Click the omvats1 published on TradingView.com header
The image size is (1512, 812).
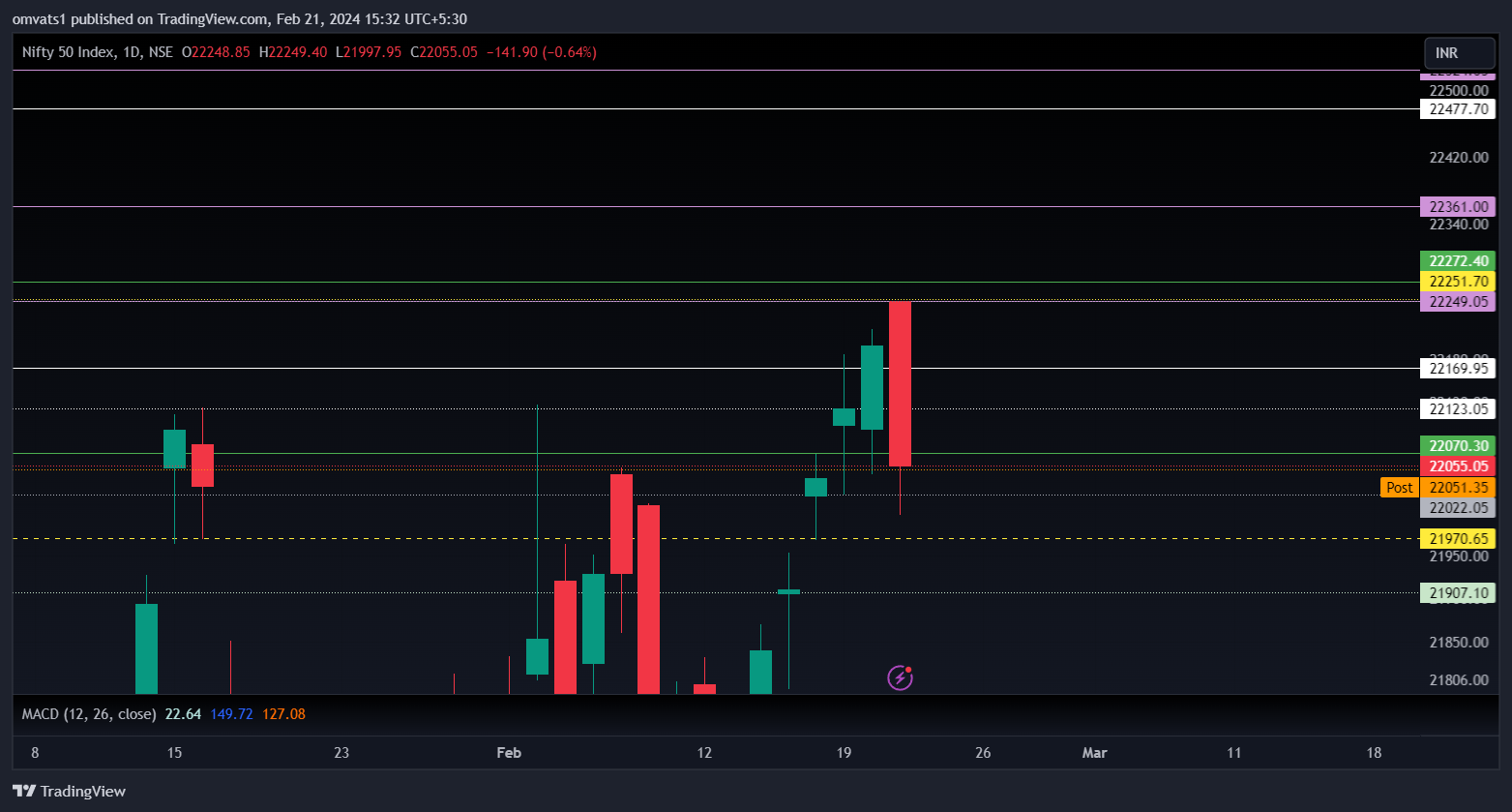[x=240, y=19]
